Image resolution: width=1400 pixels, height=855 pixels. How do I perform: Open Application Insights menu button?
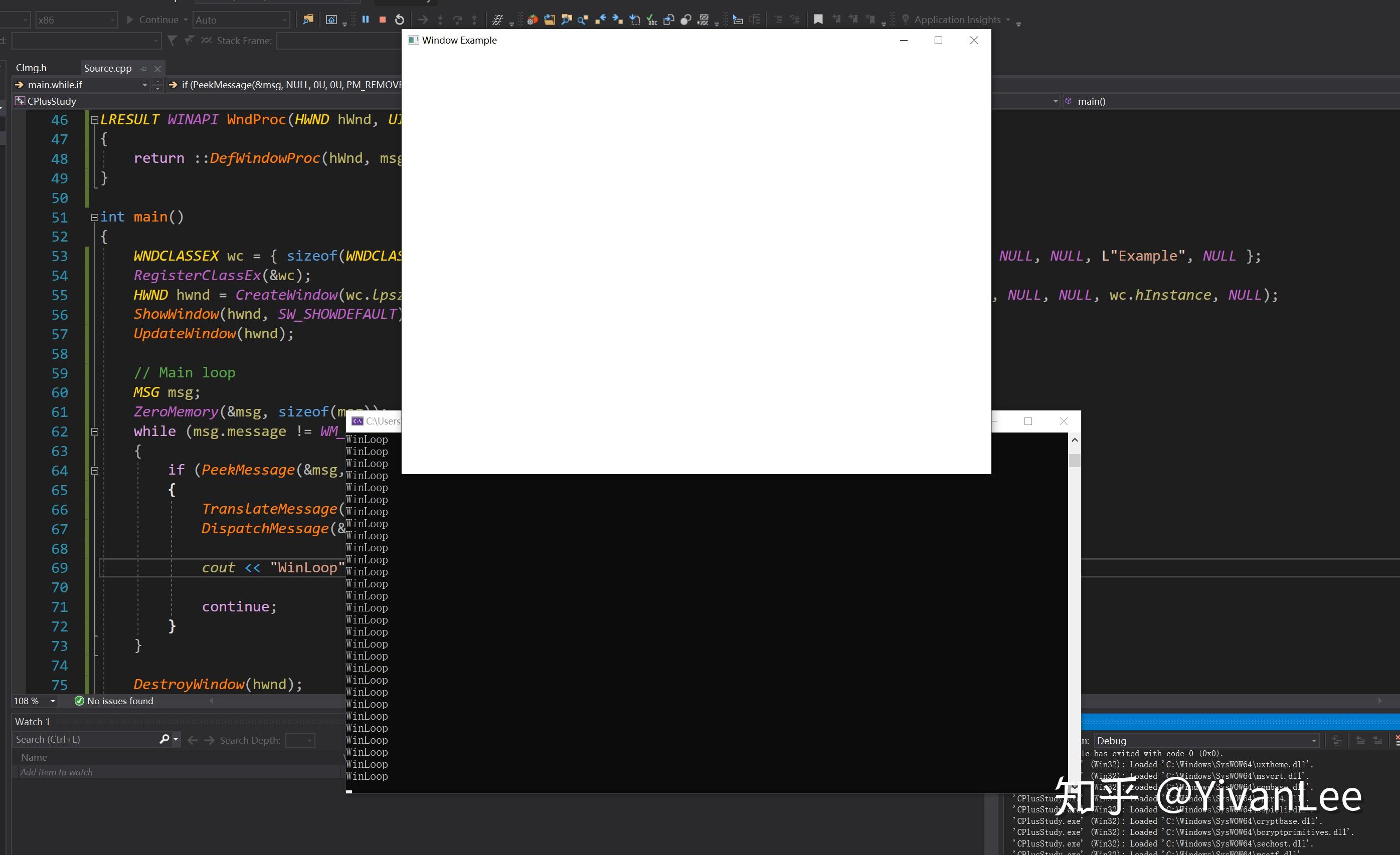957,20
